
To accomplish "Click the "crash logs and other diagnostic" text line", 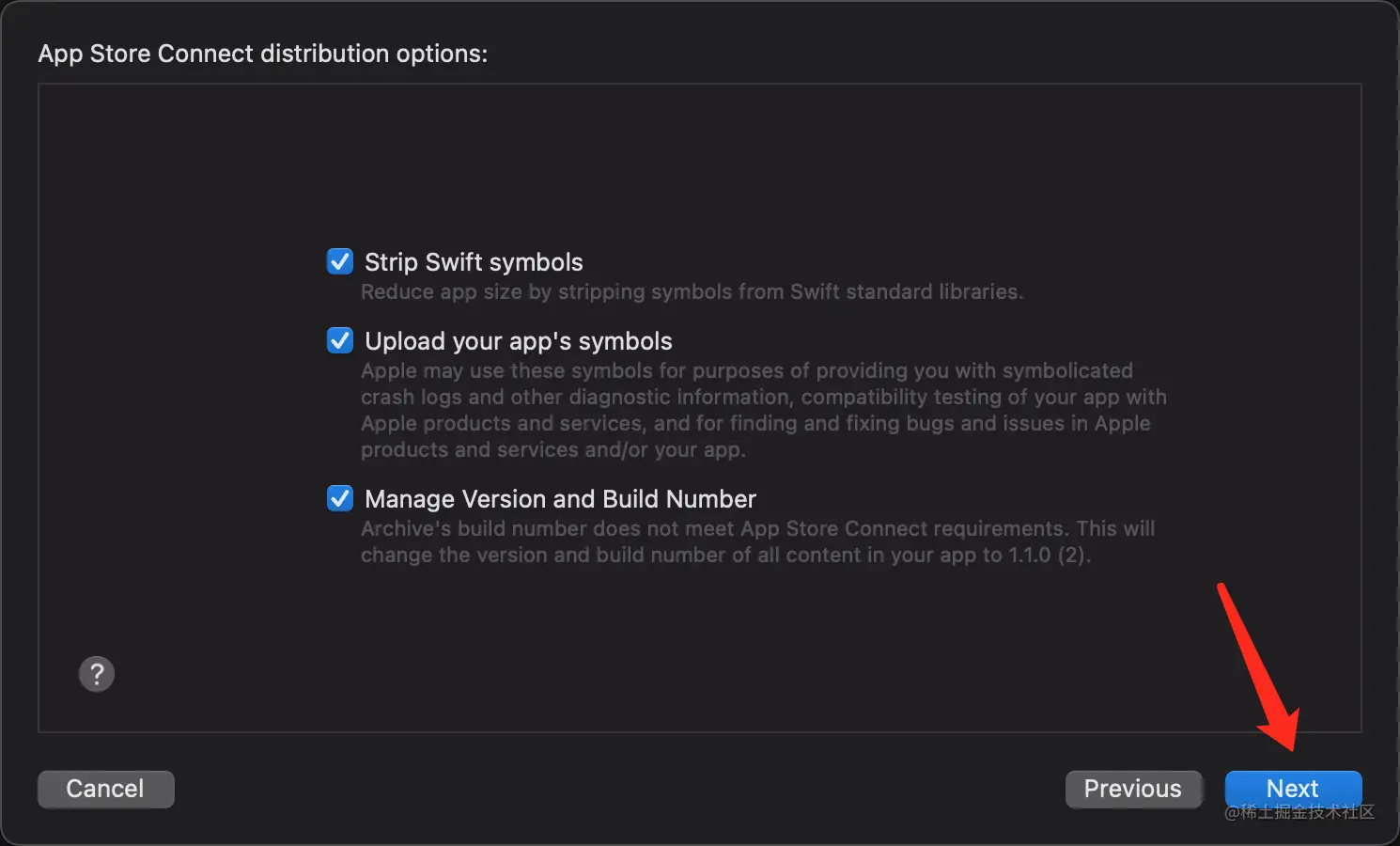I will 763,397.
